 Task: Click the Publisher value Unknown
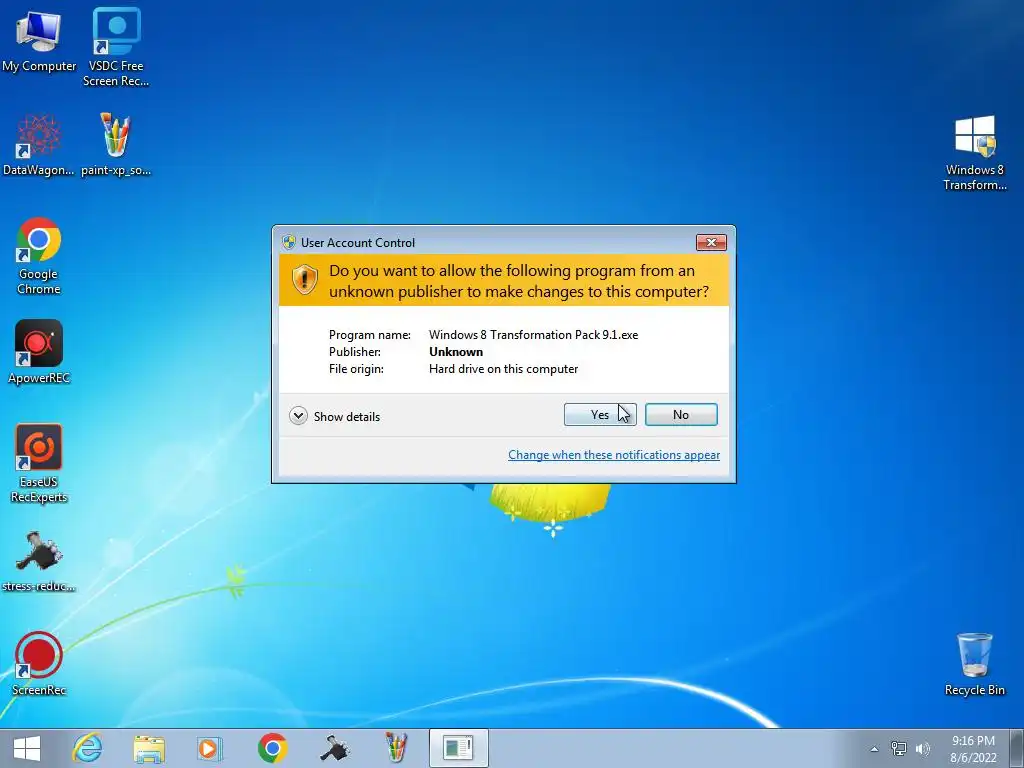tap(456, 351)
